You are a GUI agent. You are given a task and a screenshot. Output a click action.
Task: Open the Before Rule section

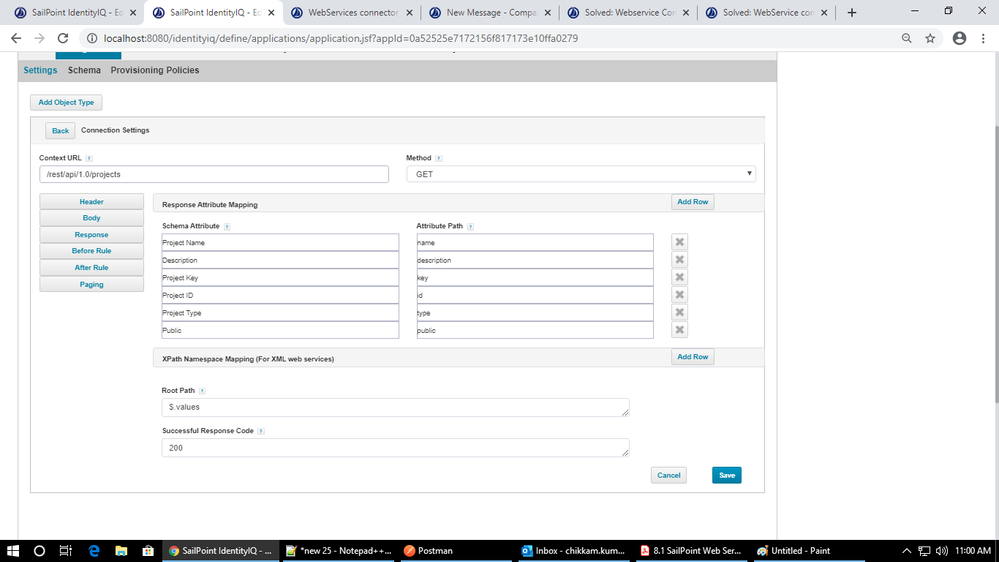point(91,251)
